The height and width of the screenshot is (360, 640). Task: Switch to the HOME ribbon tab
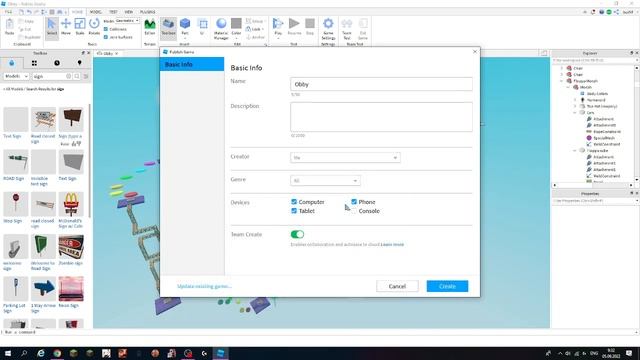click(77, 12)
